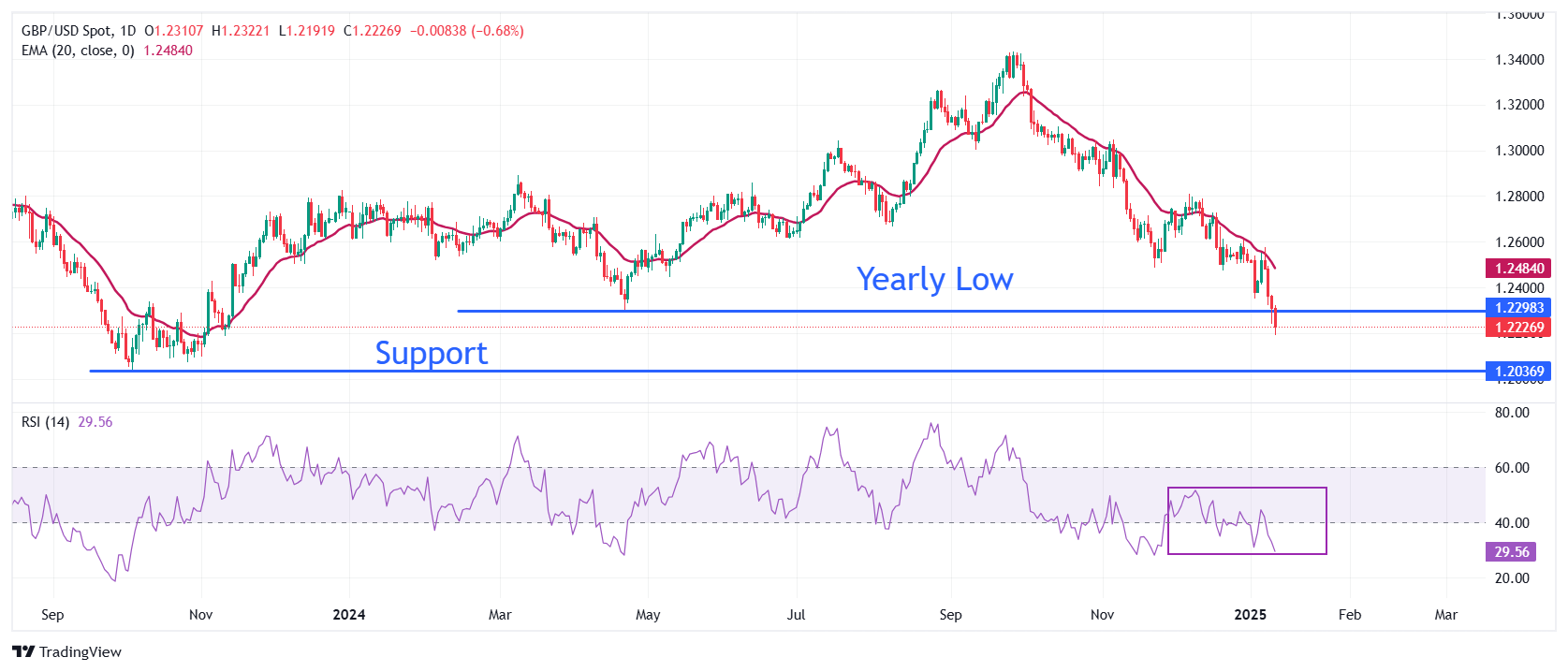Click the 2025 label on the time axis

tap(1251, 615)
